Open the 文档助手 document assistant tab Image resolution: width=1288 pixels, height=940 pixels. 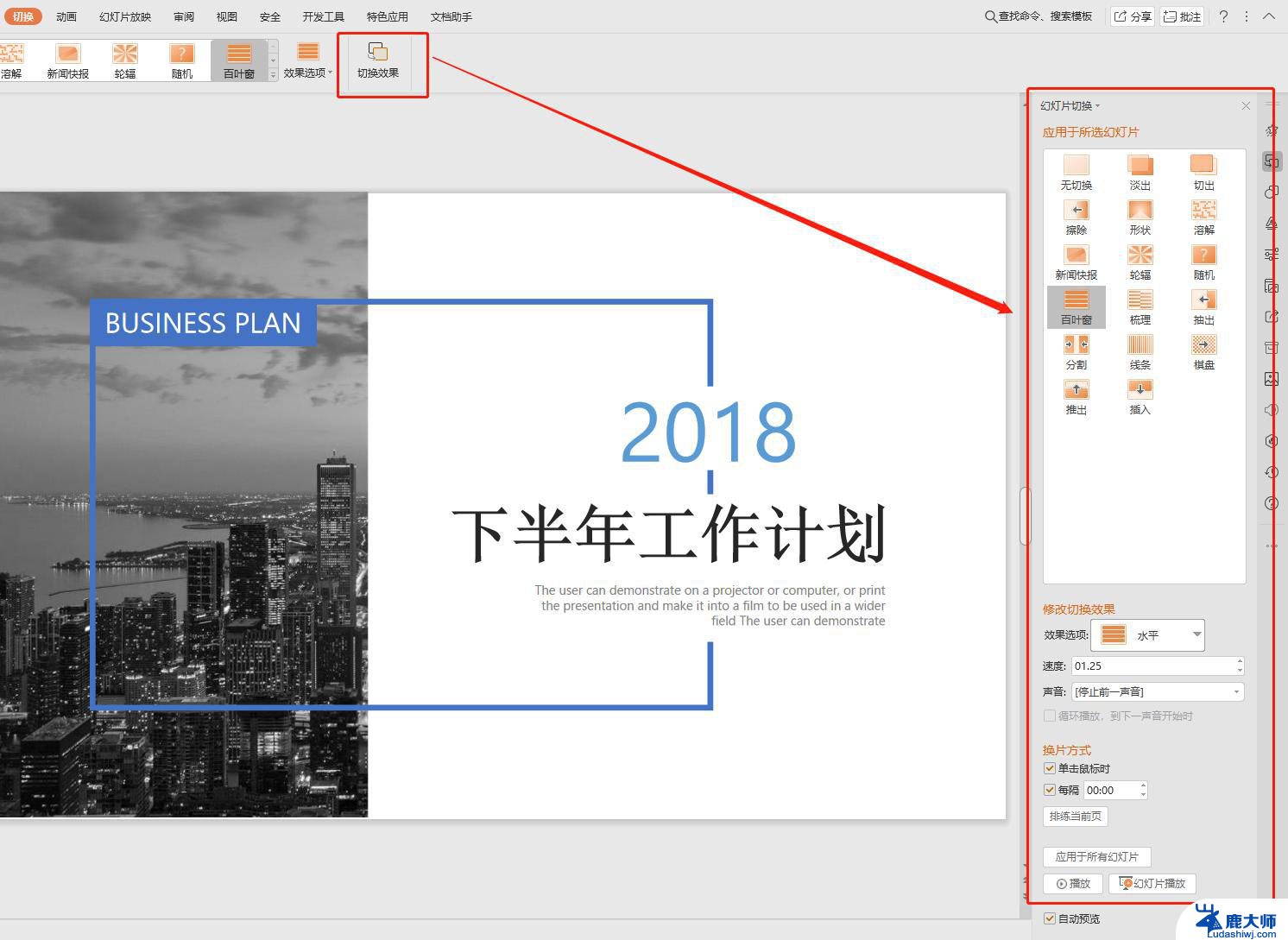pyautogui.click(x=451, y=16)
